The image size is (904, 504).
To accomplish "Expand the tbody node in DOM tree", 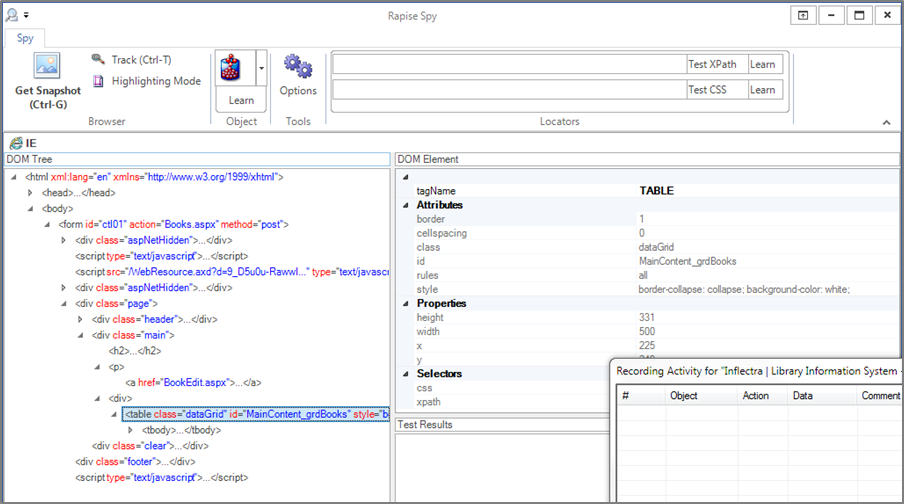I will click(131, 430).
